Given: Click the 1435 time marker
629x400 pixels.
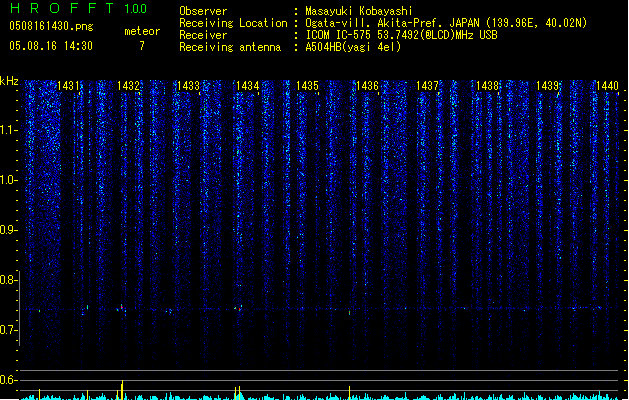Looking at the screenshot, I should [x=307, y=86].
